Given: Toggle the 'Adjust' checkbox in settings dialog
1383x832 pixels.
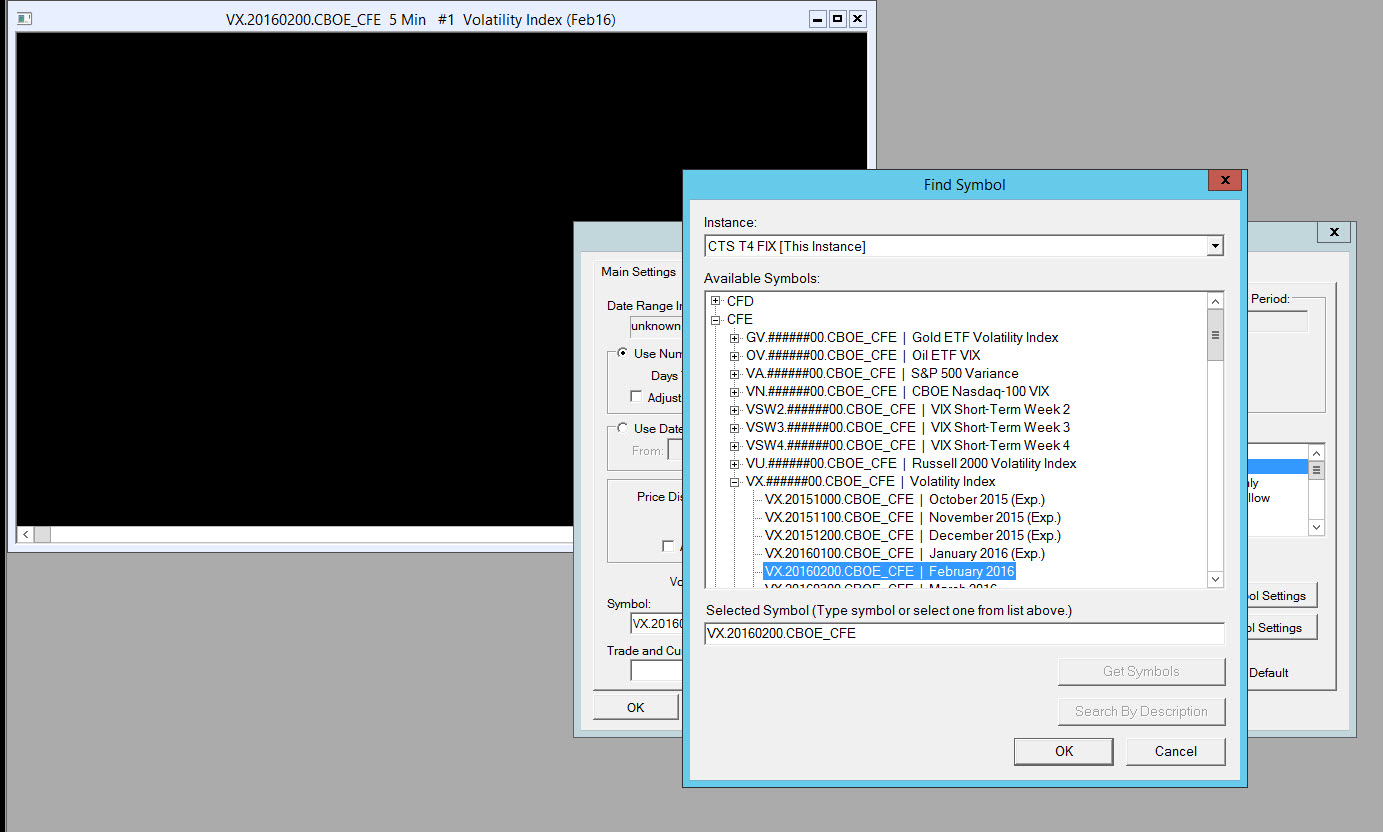Looking at the screenshot, I should [636, 397].
